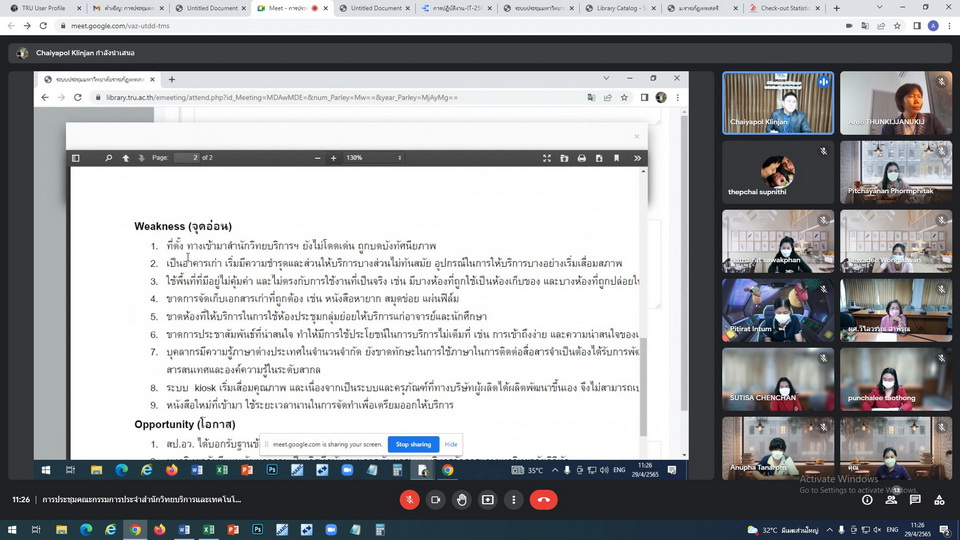Switch to TRU User Profile tab
The image size is (960, 540).
(x=43, y=8)
